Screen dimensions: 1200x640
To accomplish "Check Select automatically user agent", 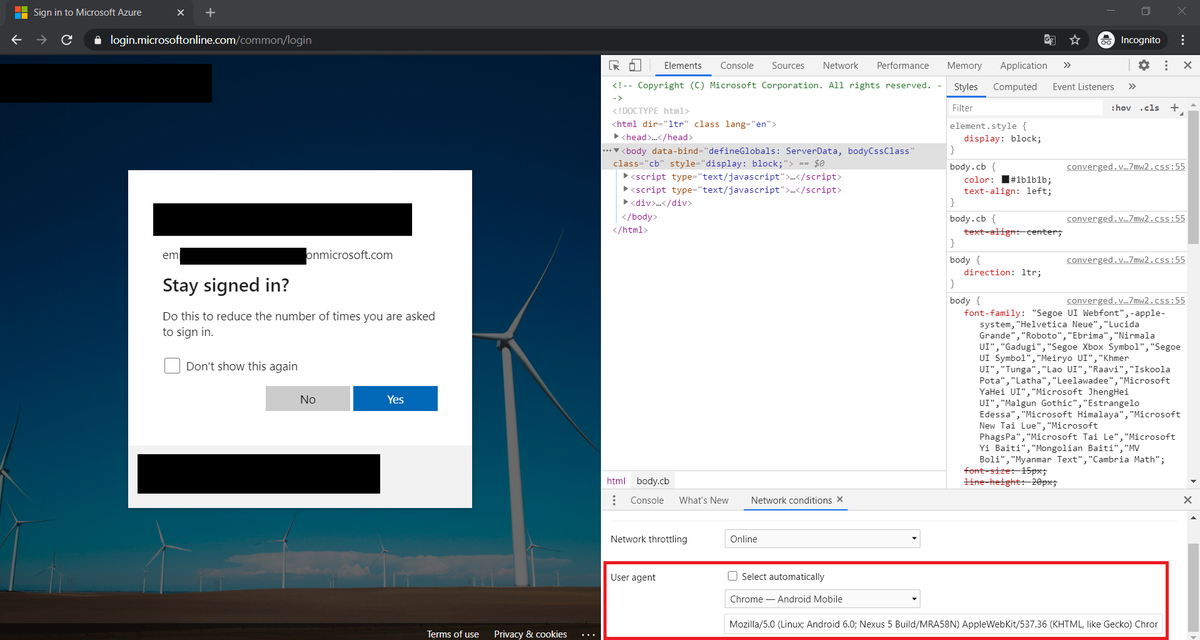I will [733, 576].
